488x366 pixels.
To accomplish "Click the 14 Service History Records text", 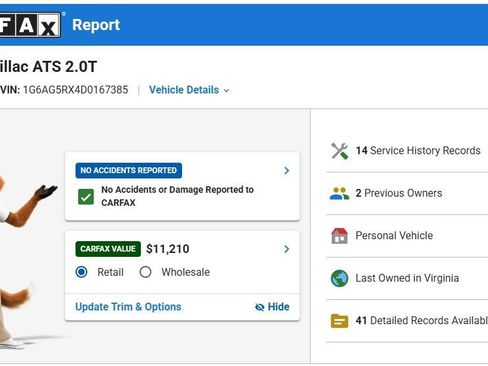I will pyautogui.click(x=418, y=151).
